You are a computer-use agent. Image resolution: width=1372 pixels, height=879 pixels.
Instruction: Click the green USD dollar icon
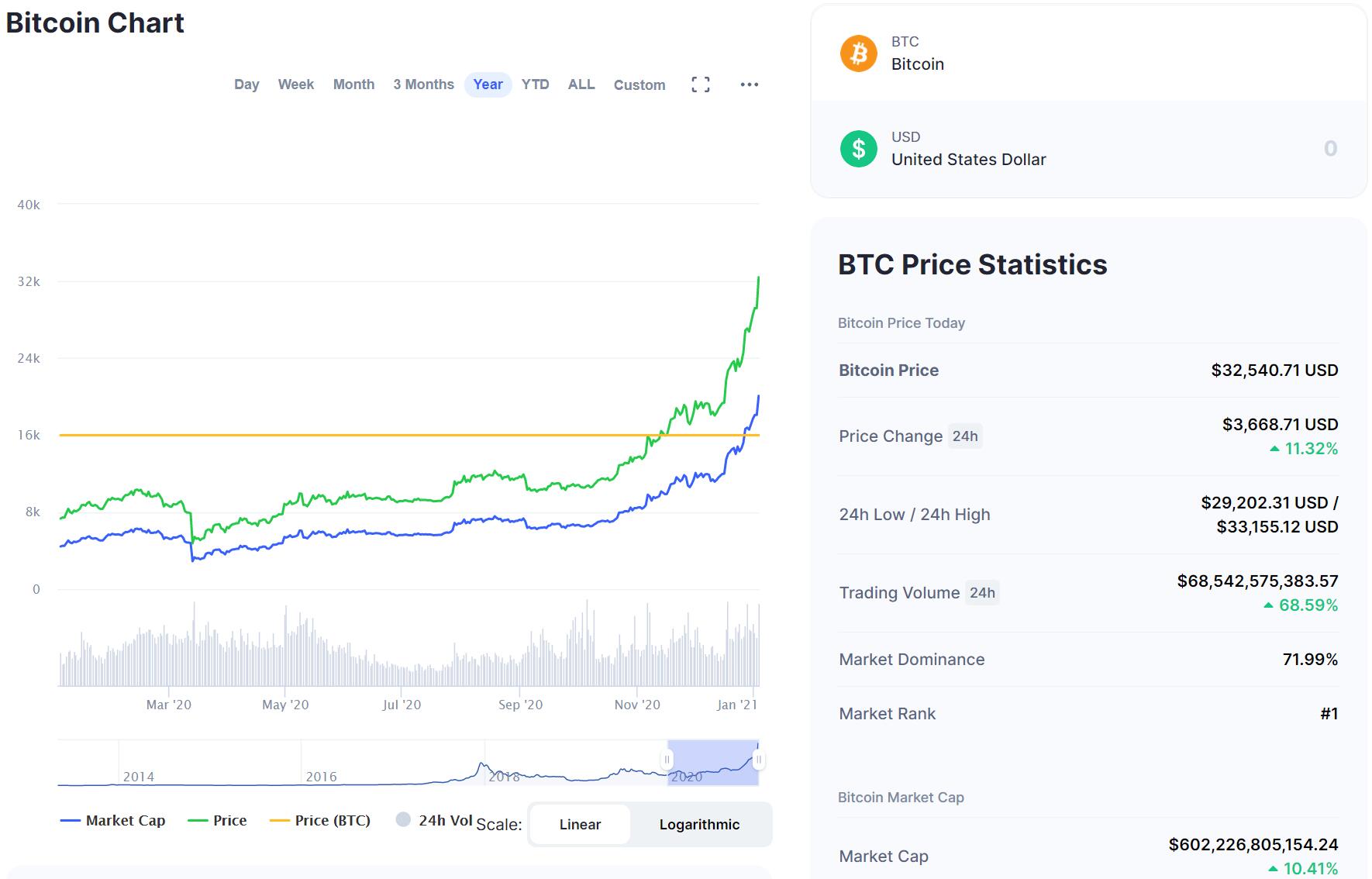pyautogui.click(x=859, y=149)
